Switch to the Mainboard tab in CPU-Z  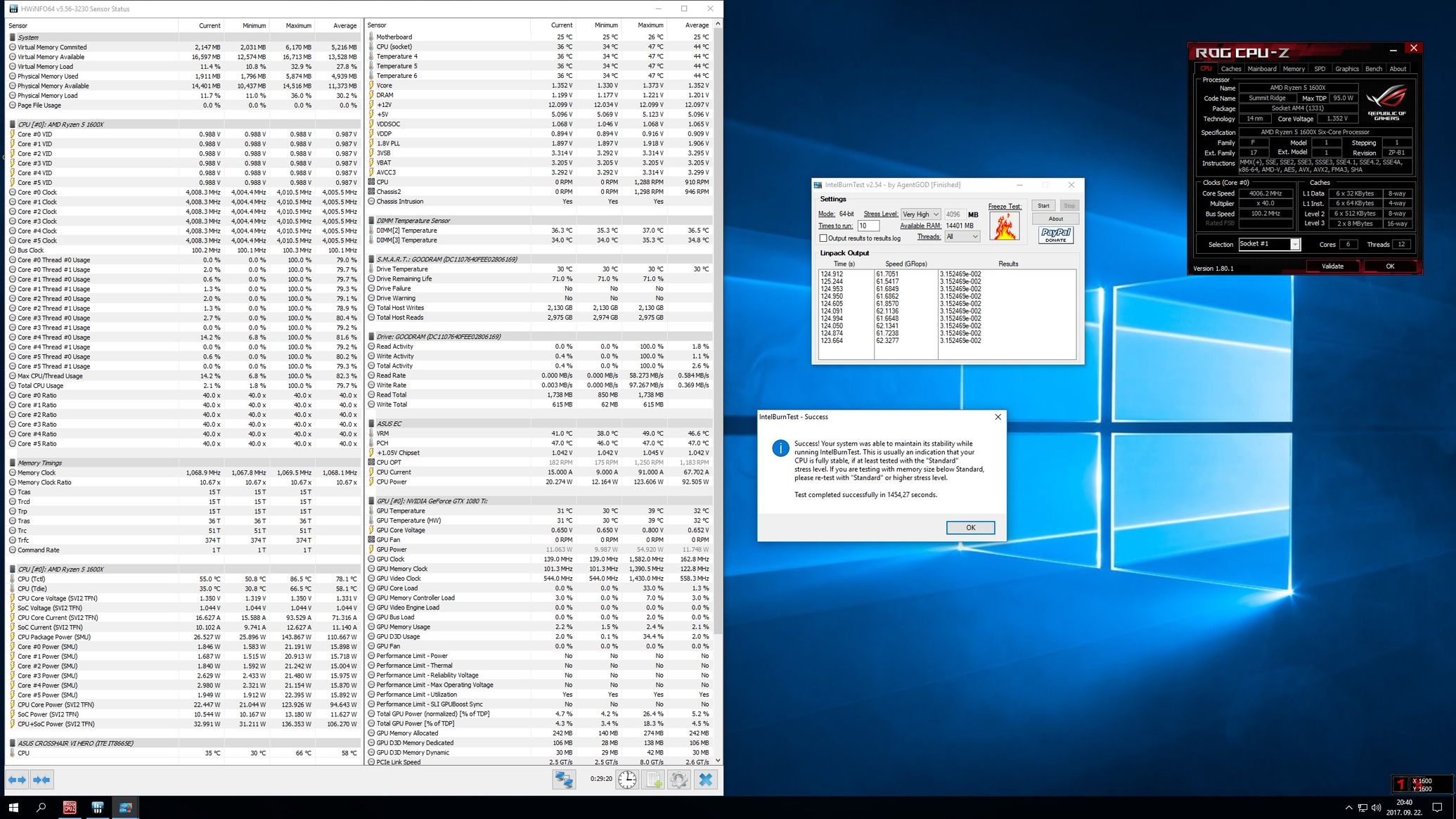coord(1262,69)
